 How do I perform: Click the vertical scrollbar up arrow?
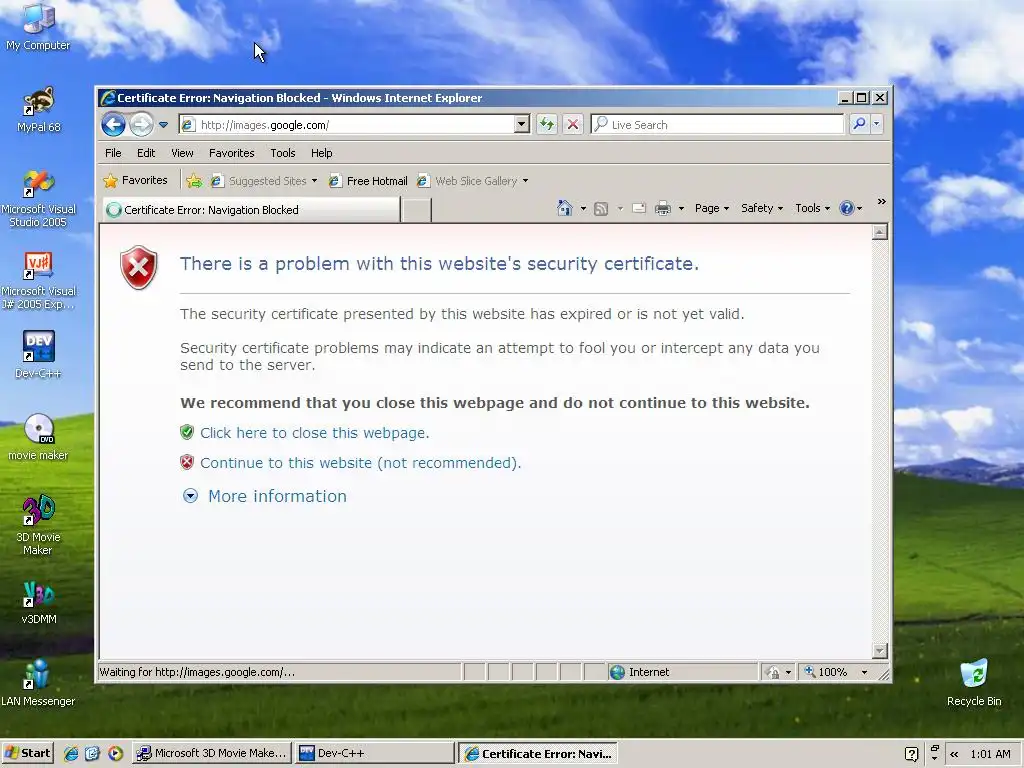click(x=880, y=232)
